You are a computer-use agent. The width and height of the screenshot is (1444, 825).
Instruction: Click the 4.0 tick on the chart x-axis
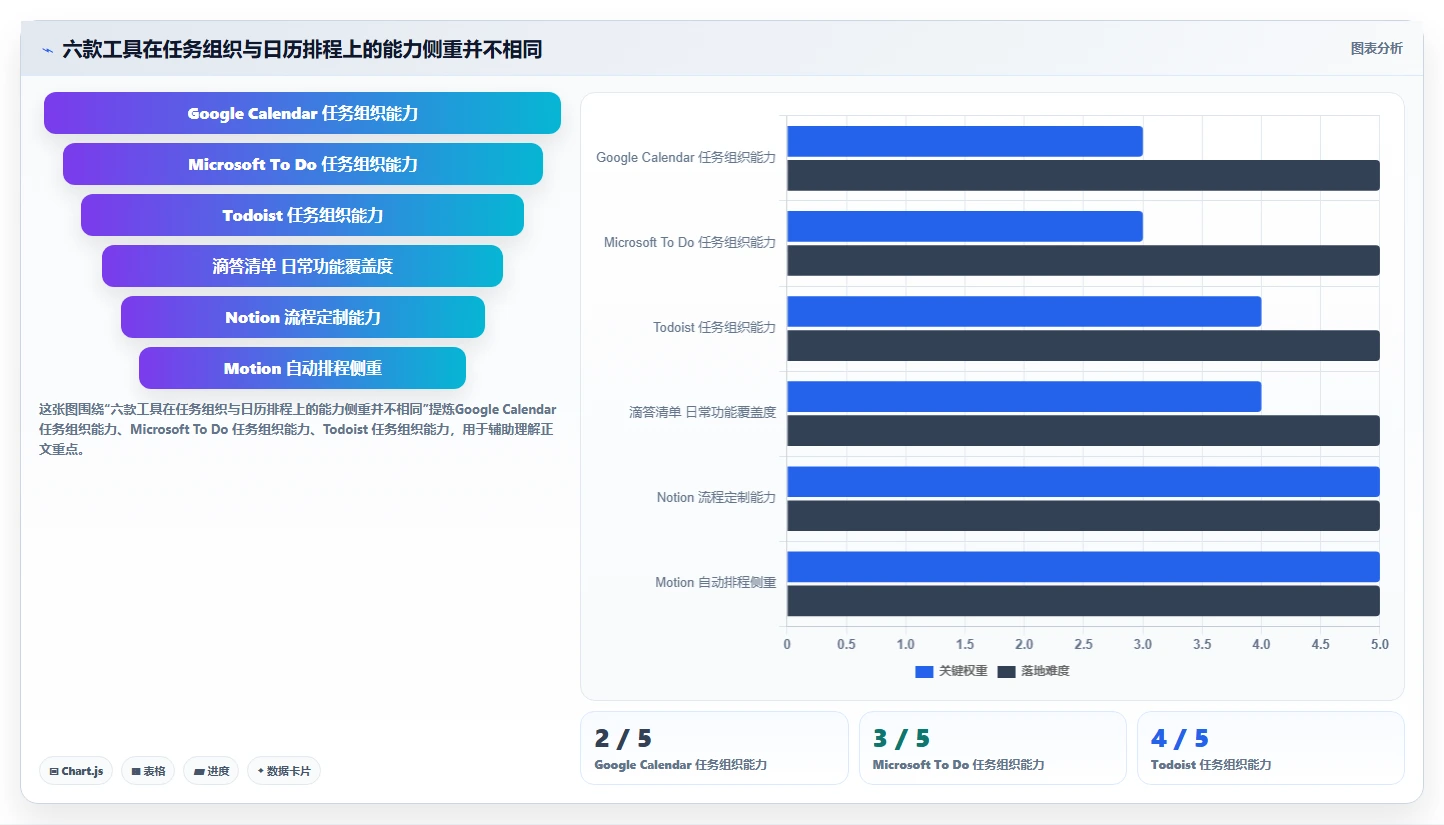(1262, 645)
